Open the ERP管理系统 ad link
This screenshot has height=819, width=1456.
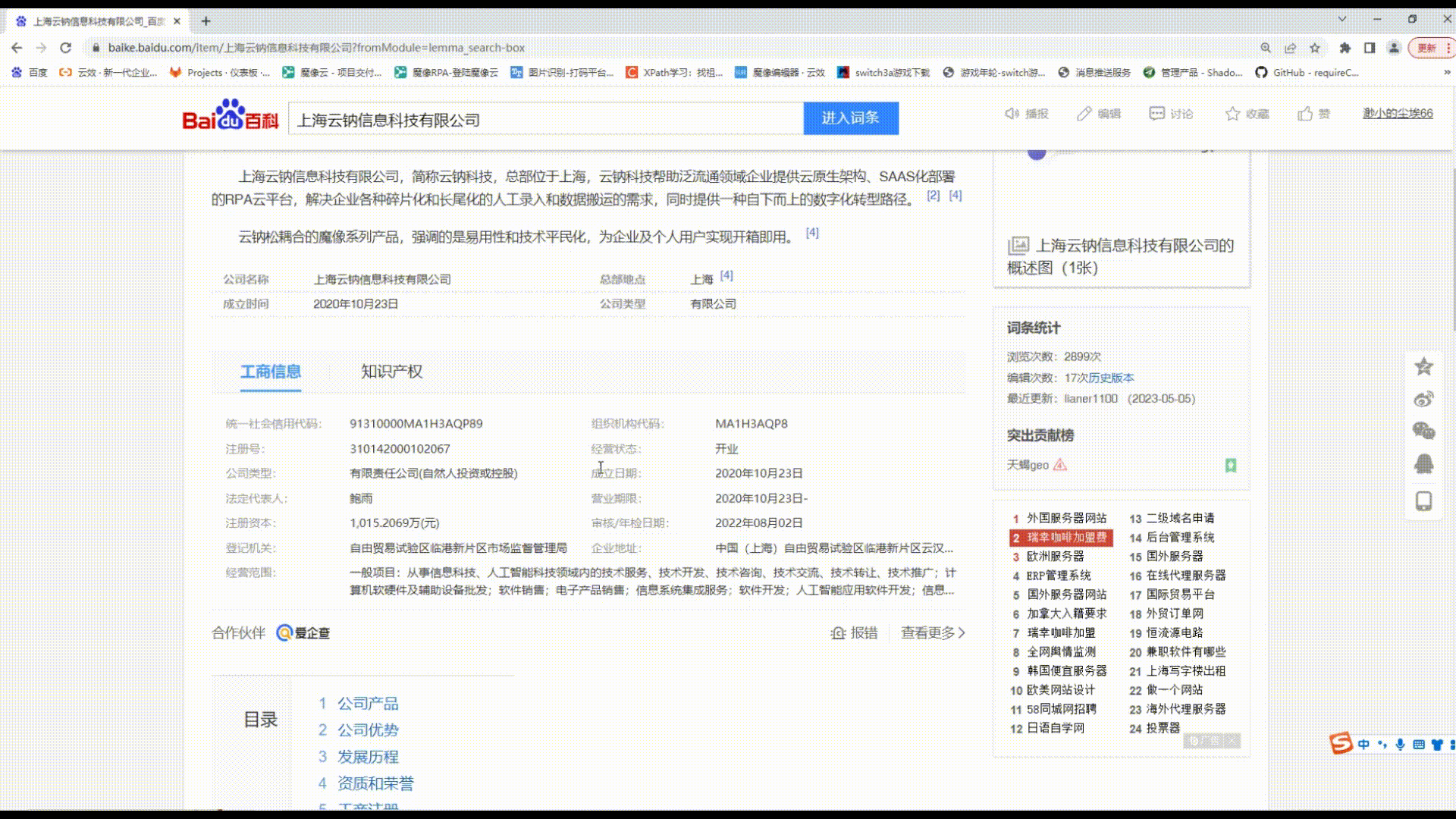(x=1059, y=576)
